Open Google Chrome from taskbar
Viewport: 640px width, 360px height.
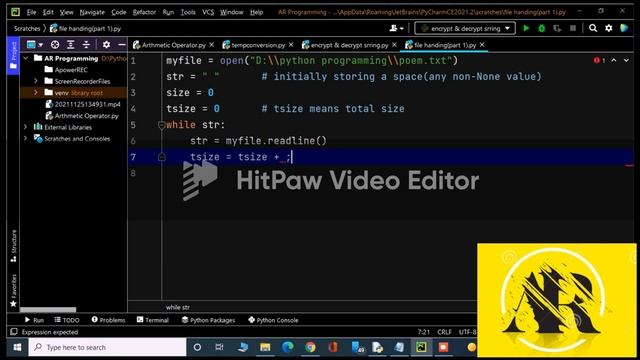point(310,347)
